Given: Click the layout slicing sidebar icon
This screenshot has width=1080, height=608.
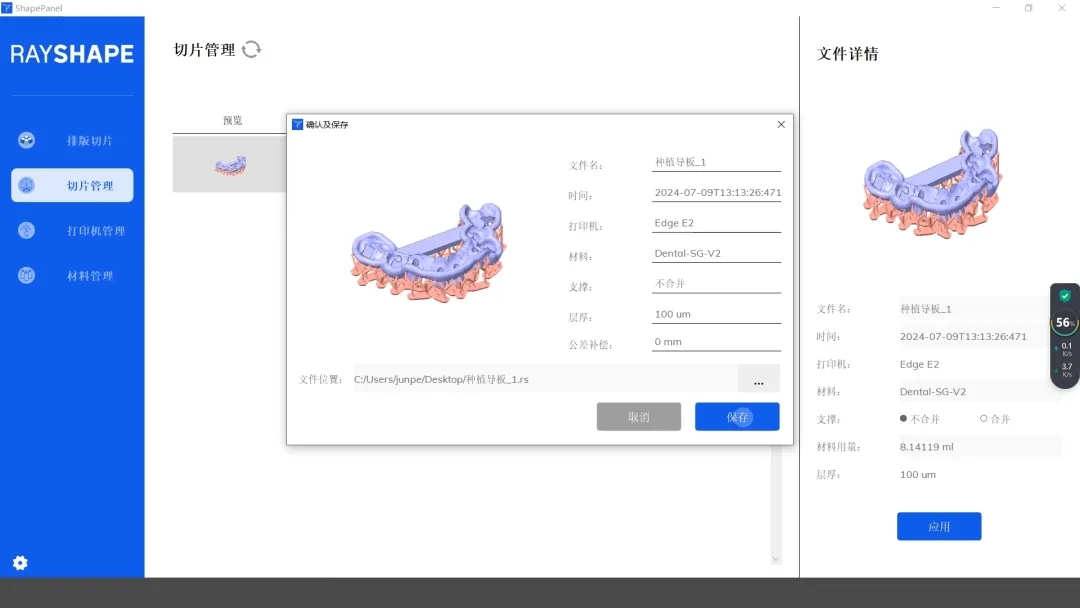Looking at the screenshot, I should click(27, 140).
